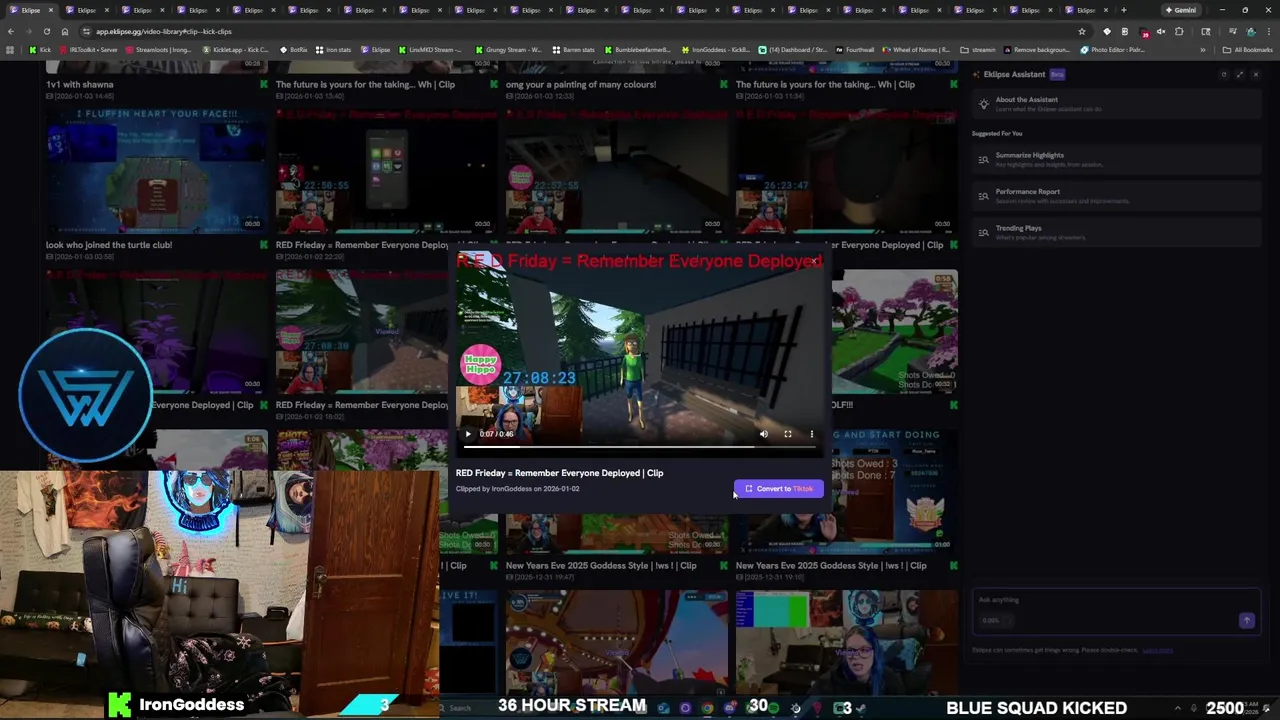Click the Windows taskbar Search box
The image size is (1280, 720).
[462, 708]
